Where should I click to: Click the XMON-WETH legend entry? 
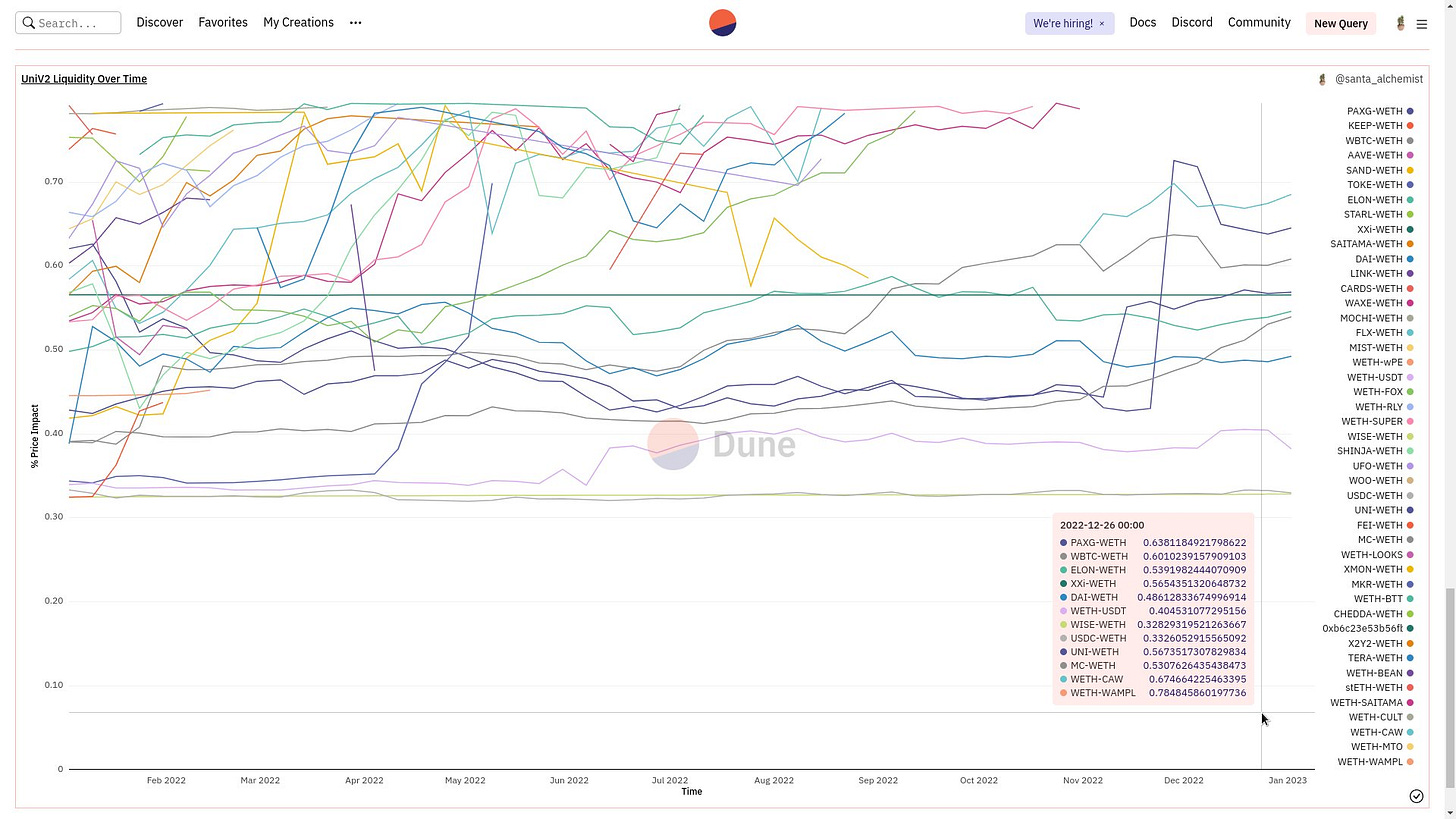(1379, 569)
